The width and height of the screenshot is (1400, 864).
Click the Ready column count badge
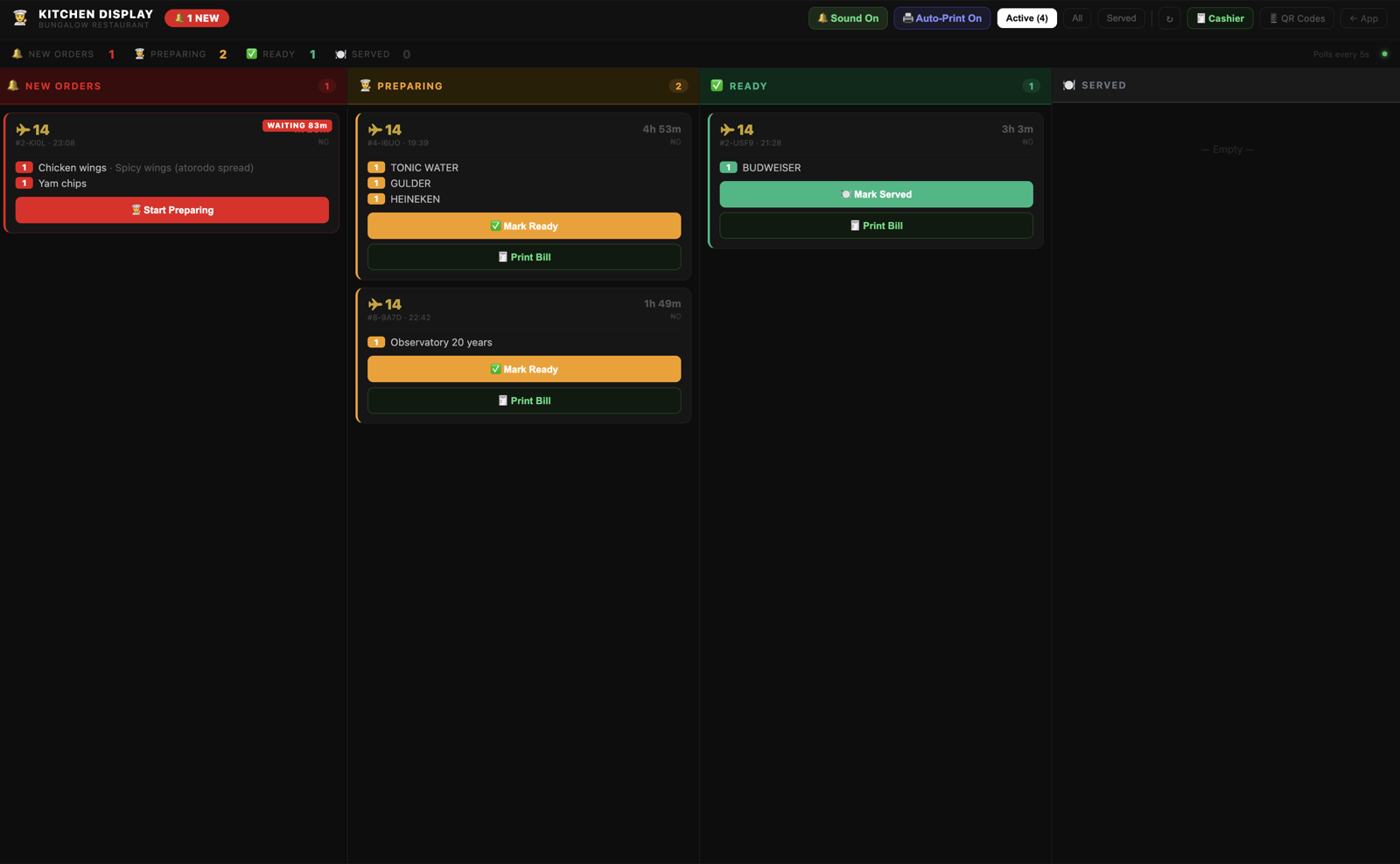coord(1031,87)
